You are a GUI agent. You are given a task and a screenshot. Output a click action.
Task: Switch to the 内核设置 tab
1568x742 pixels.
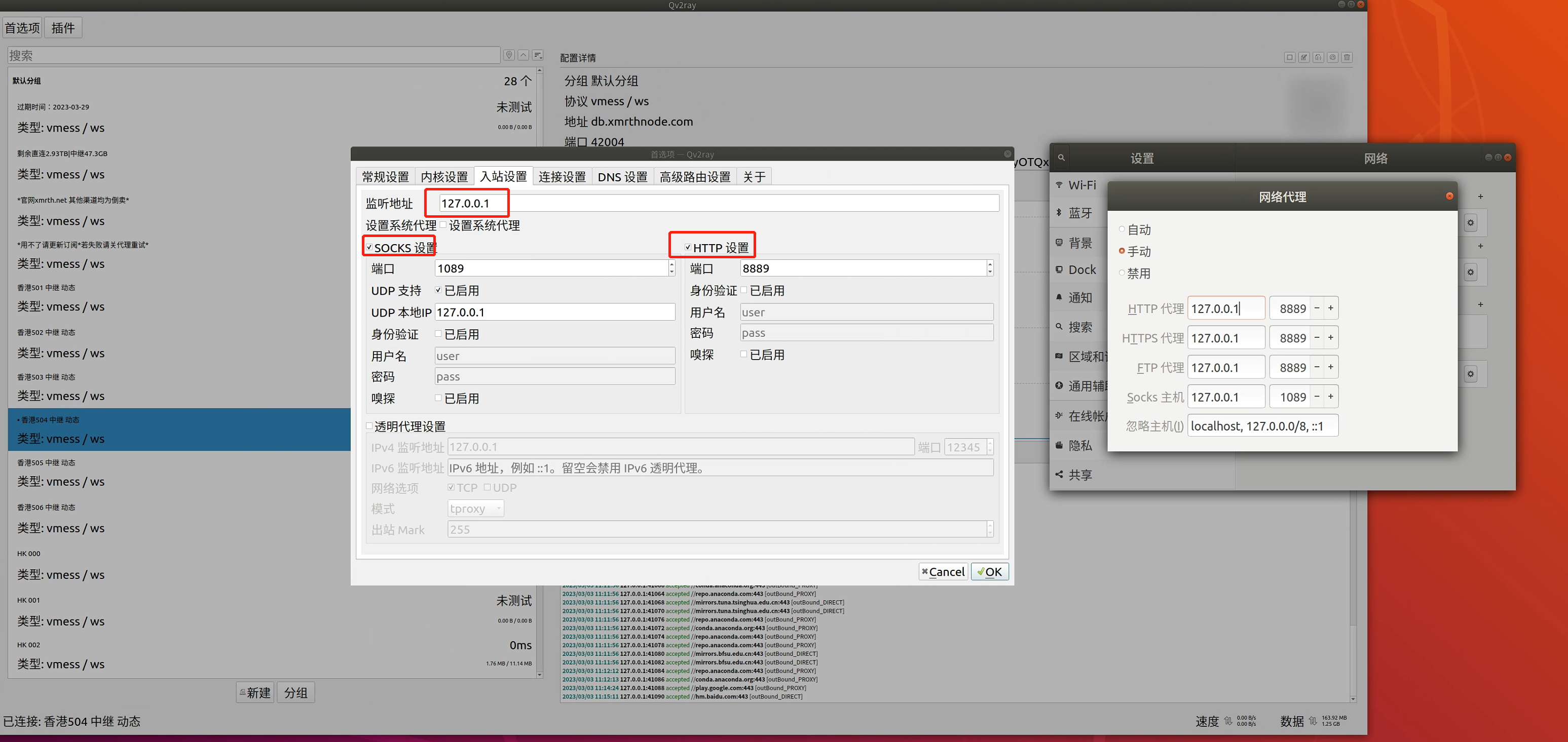(444, 177)
